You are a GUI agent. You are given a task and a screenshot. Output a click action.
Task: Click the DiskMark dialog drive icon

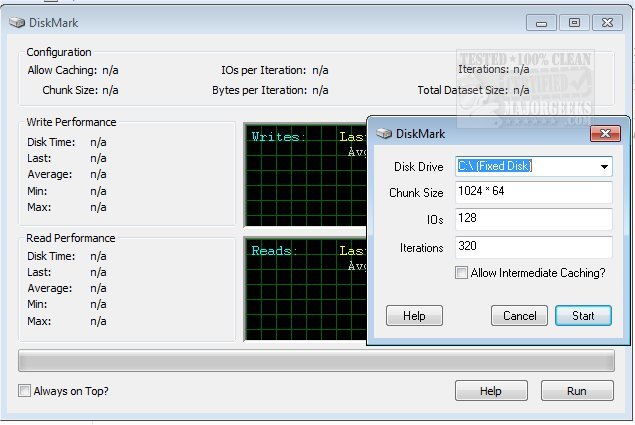tap(384, 133)
